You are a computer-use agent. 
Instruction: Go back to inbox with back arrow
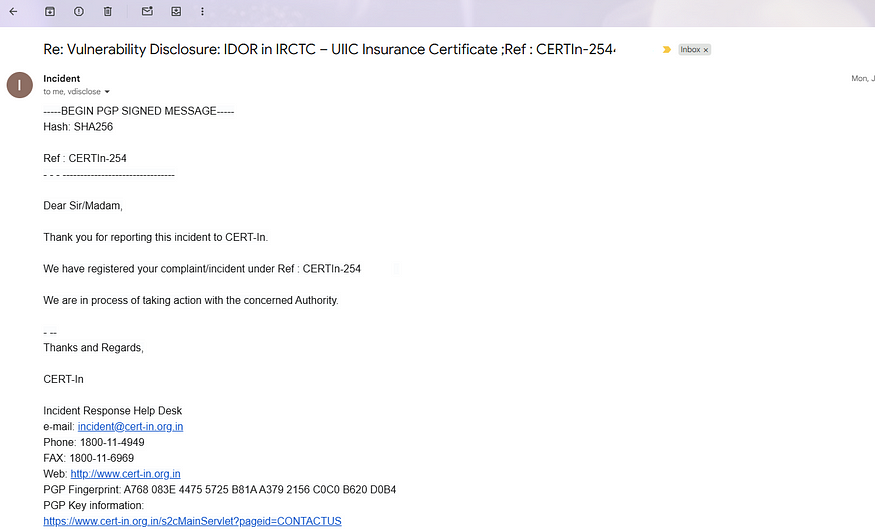pos(13,11)
